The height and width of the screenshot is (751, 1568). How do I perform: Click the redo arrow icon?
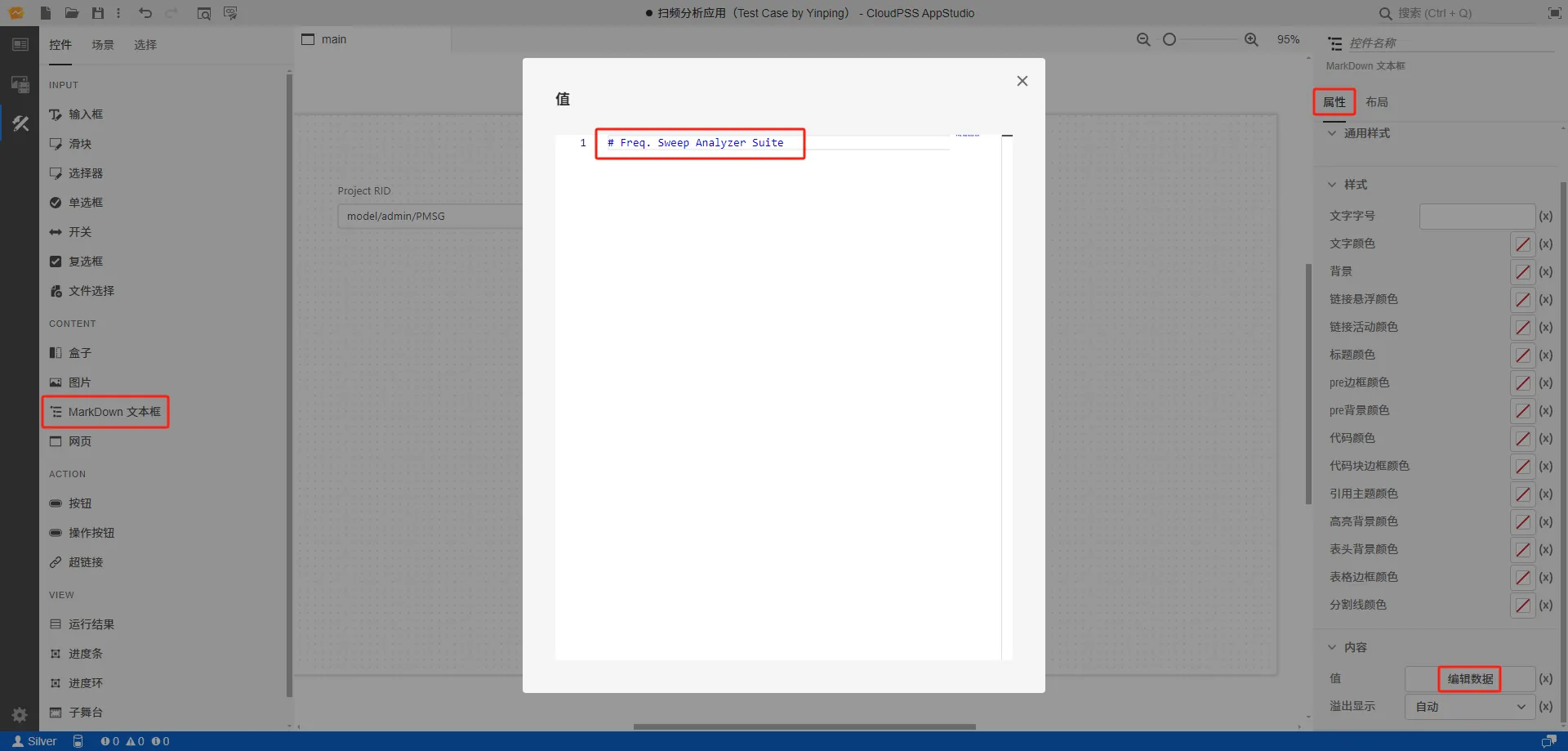171,13
